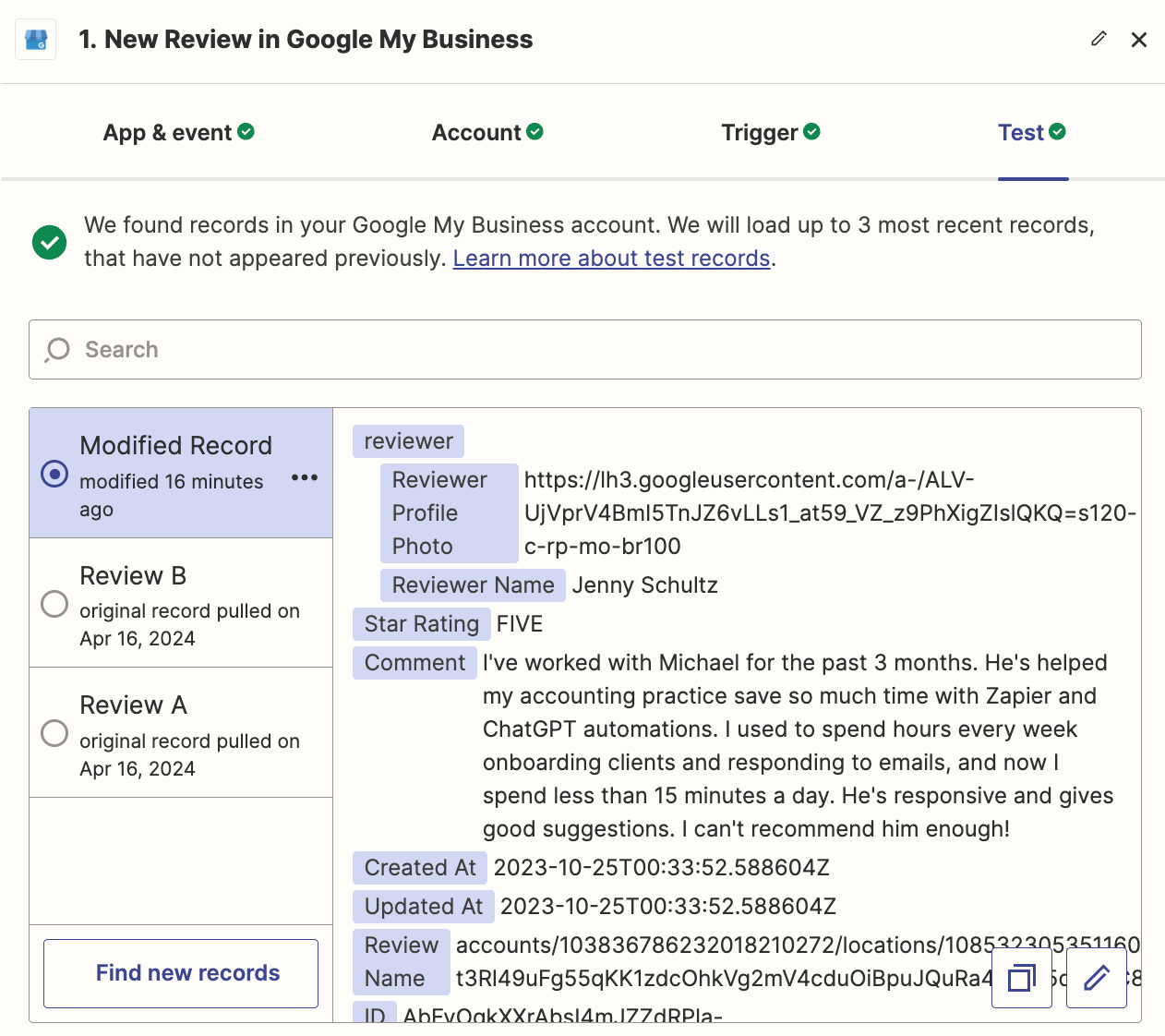Click the green check beside Trigger

(x=811, y=131)
